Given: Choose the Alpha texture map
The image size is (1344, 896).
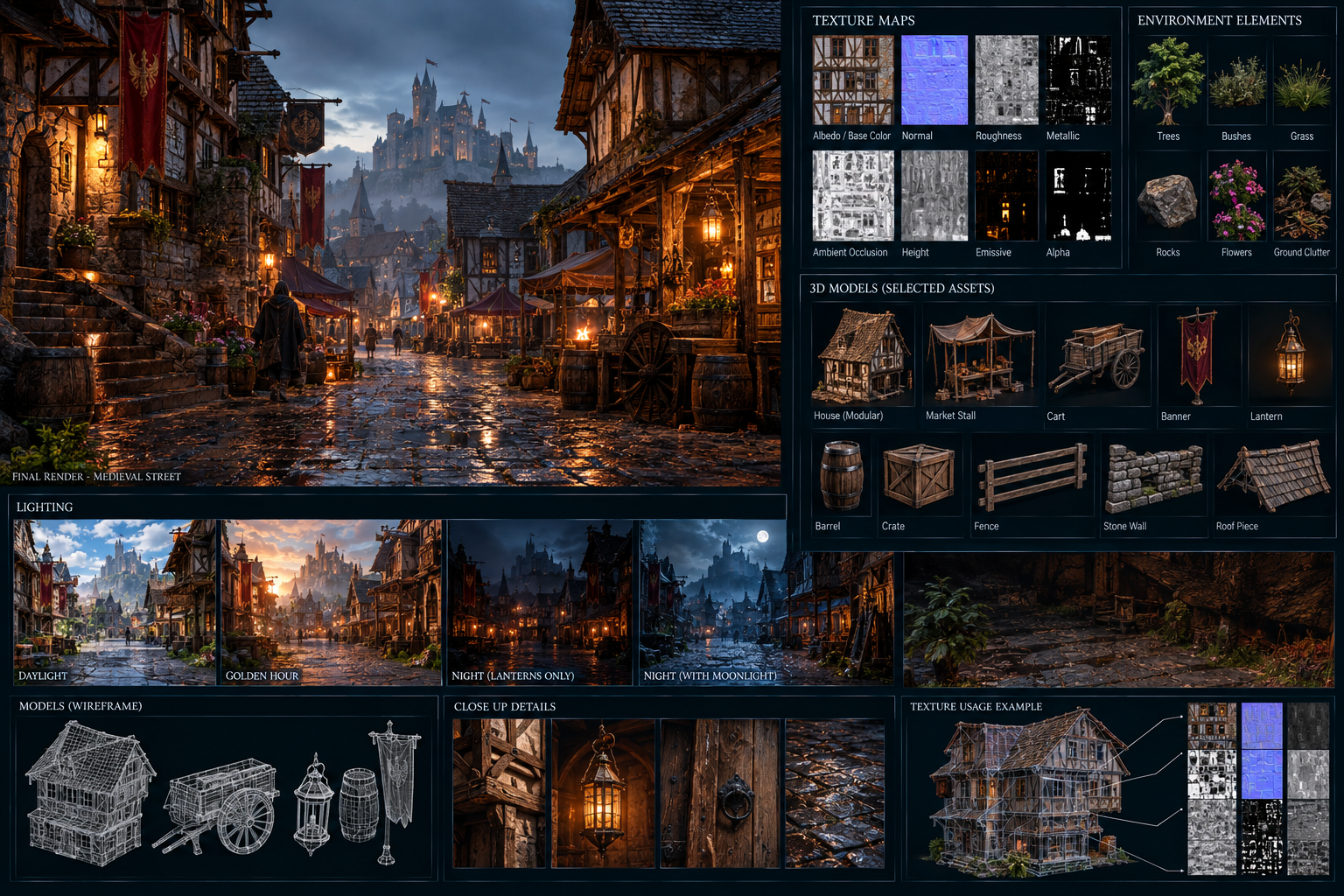Looking at the screenshot, I should [x=1079, y=196].
